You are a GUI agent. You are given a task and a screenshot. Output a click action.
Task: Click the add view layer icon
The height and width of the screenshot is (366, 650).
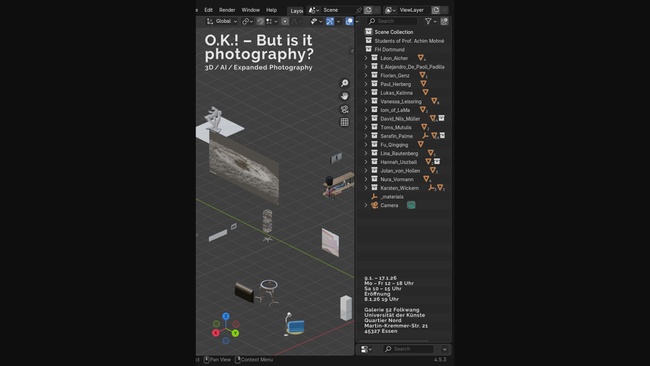pos(435,10)
